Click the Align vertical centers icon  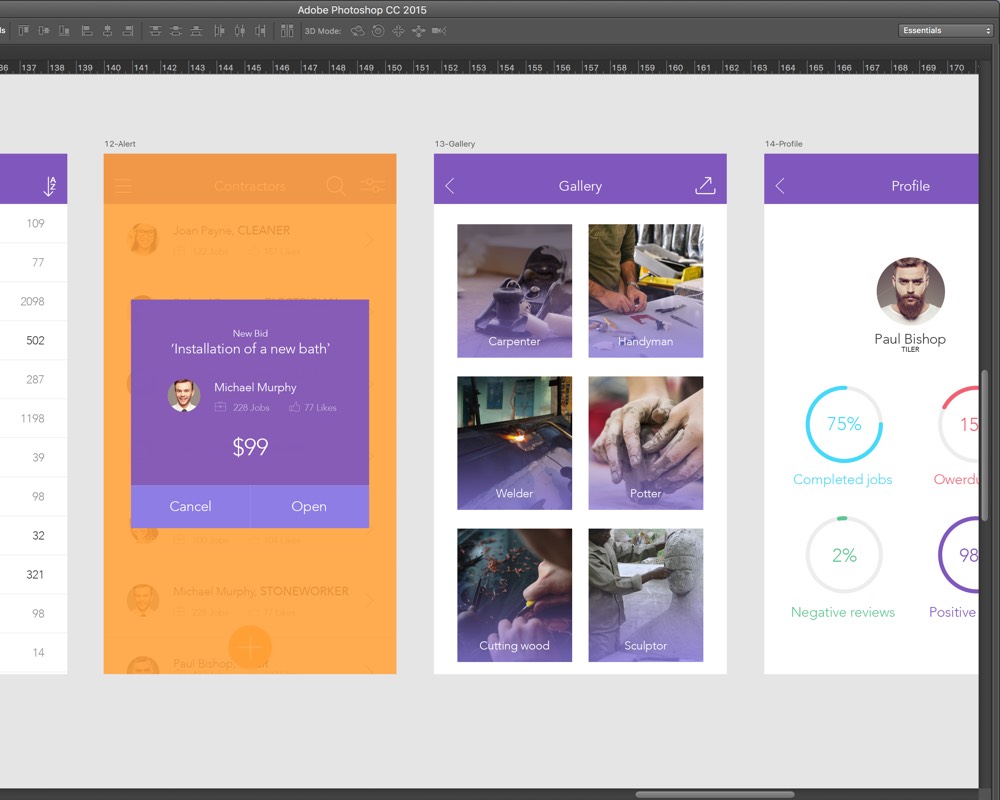(44, 31)
